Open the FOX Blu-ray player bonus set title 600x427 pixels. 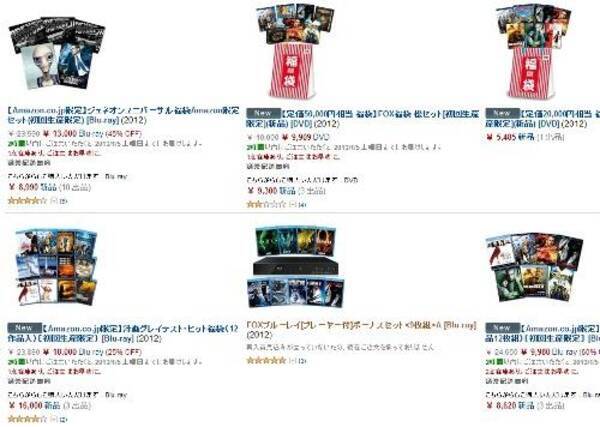coord(361,330)
